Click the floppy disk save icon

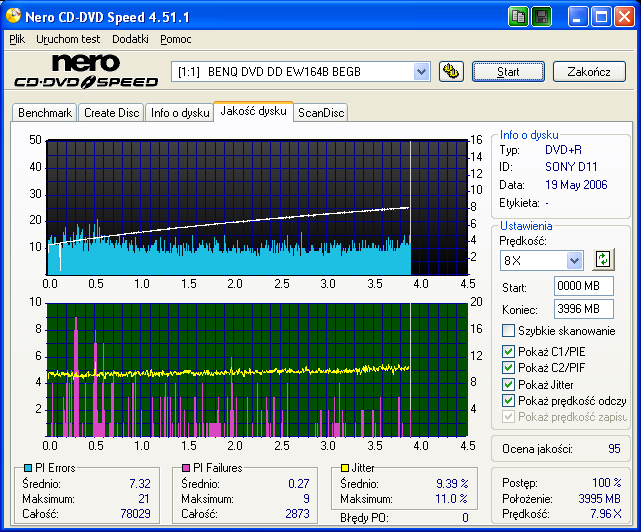(542, 17)
